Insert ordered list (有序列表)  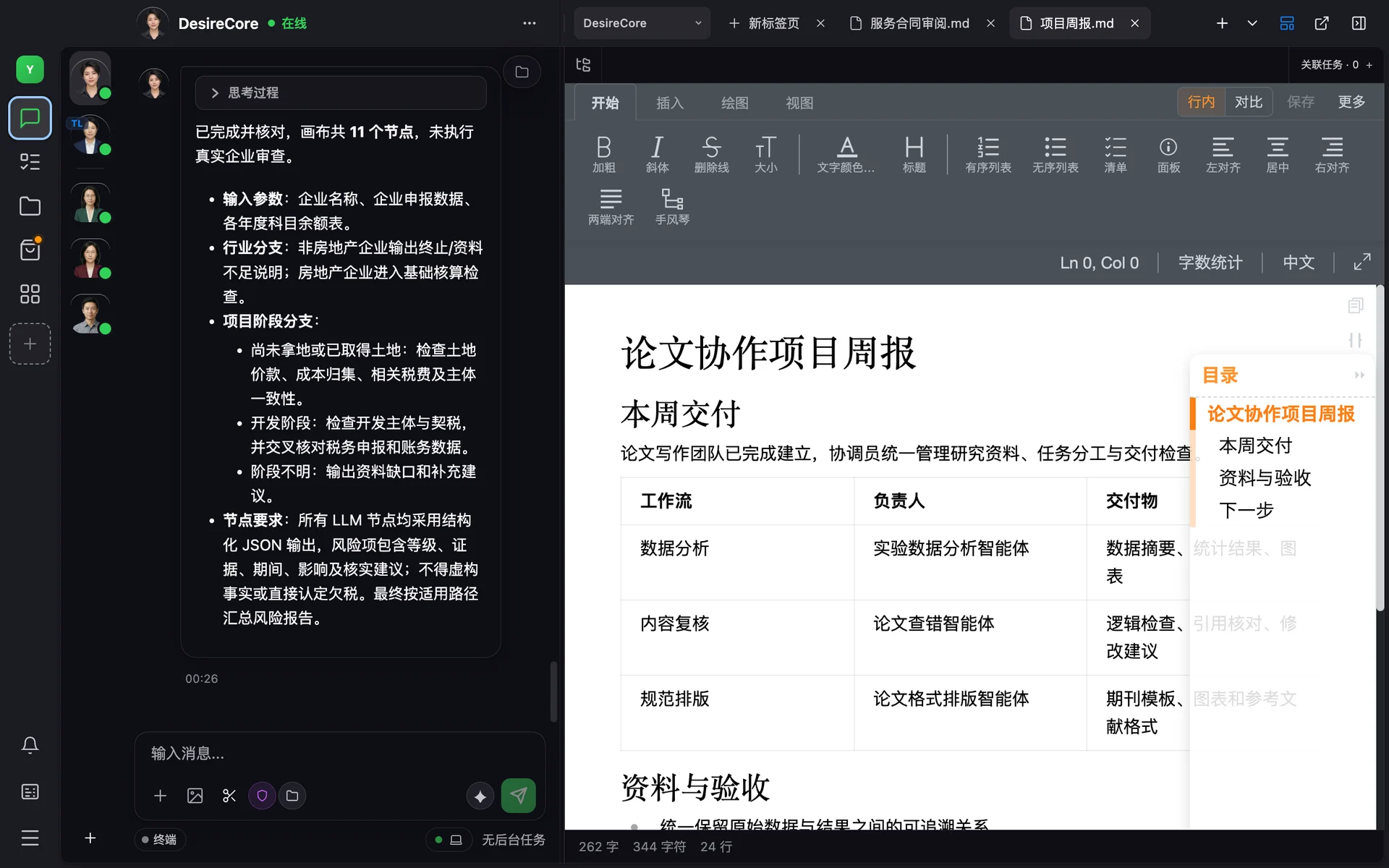click(x=987, y=154)
